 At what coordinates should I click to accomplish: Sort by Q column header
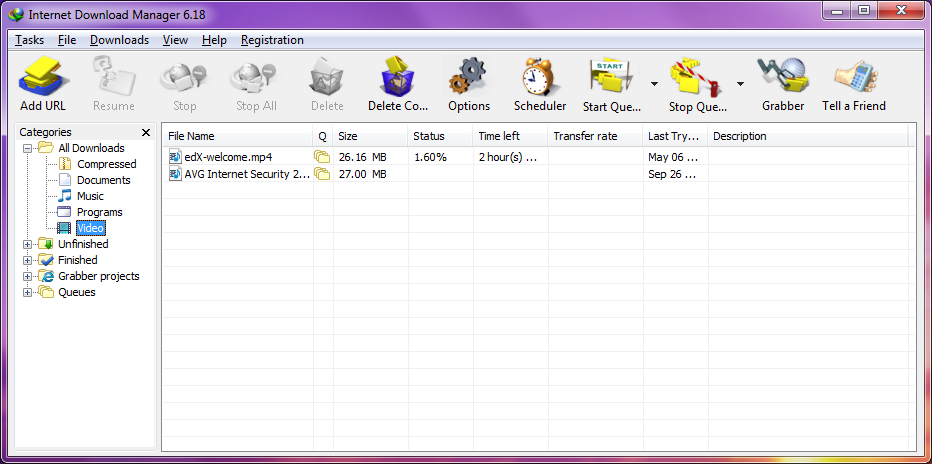click(323, 136)
